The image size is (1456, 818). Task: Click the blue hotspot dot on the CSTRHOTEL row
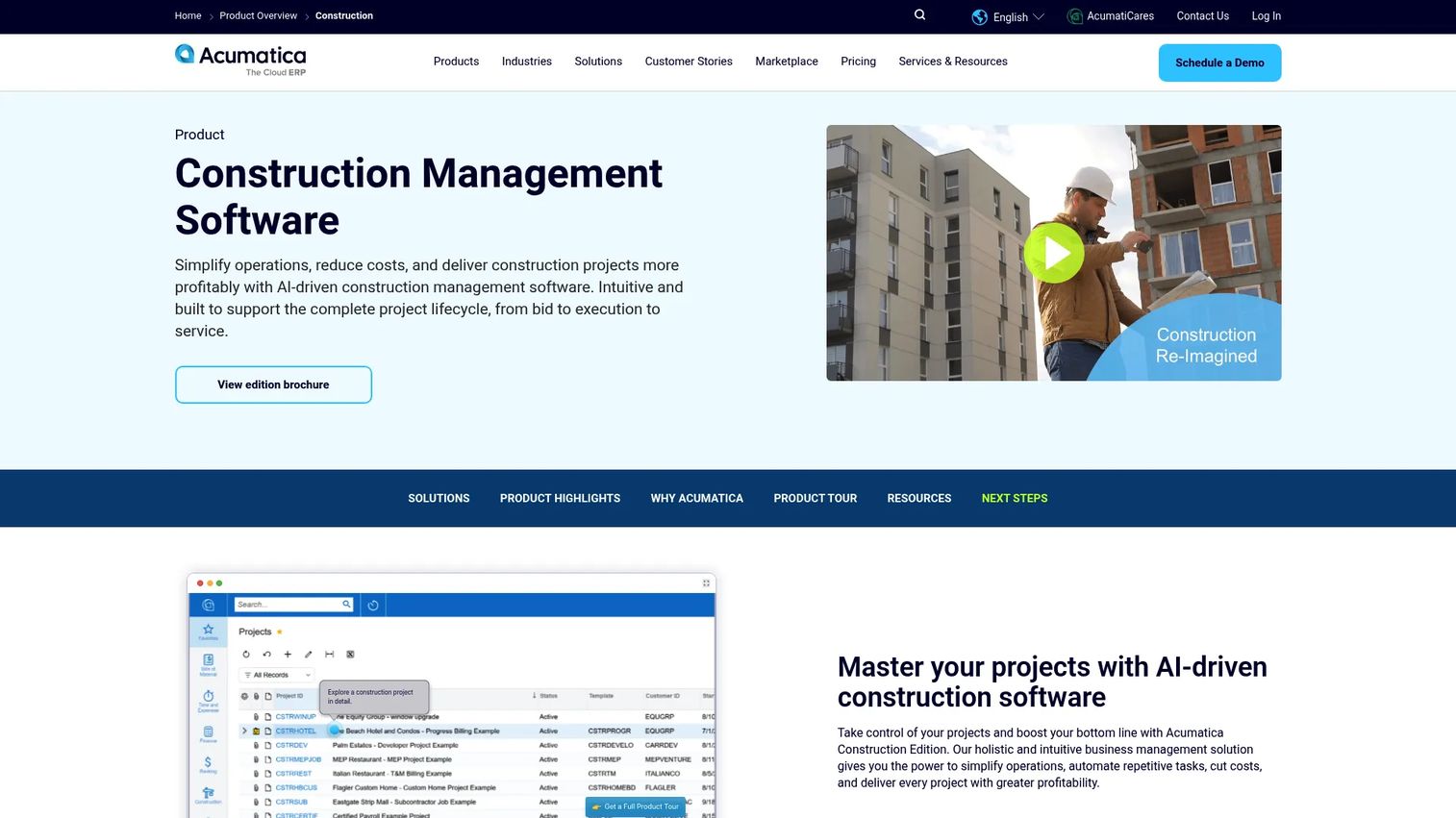pyautogui.click(x=335, y=731)
